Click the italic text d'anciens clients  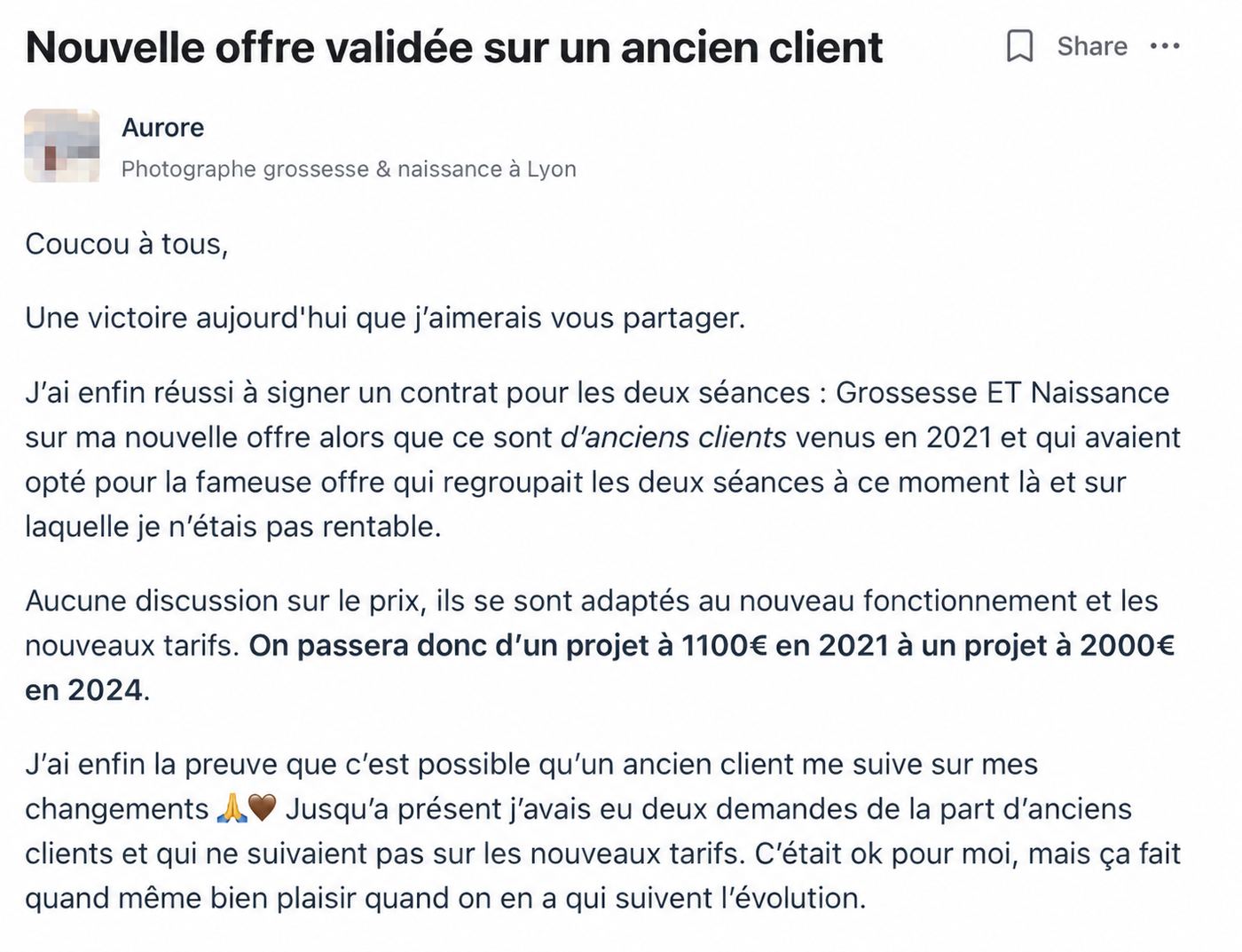pos(673,437)
